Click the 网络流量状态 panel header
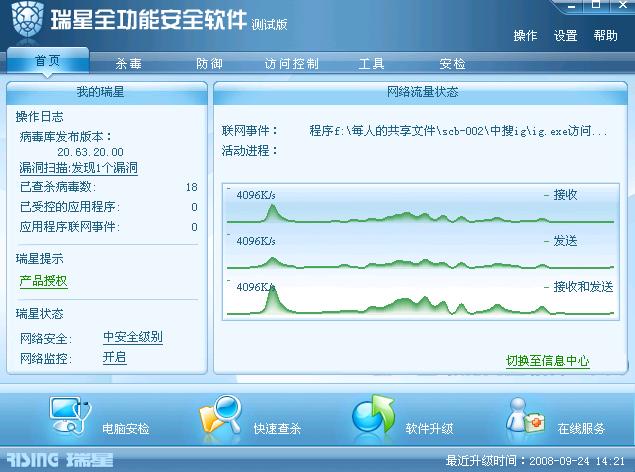Image resolution: width=635 pixels, height=472 pixels. (x=420, y=92)
